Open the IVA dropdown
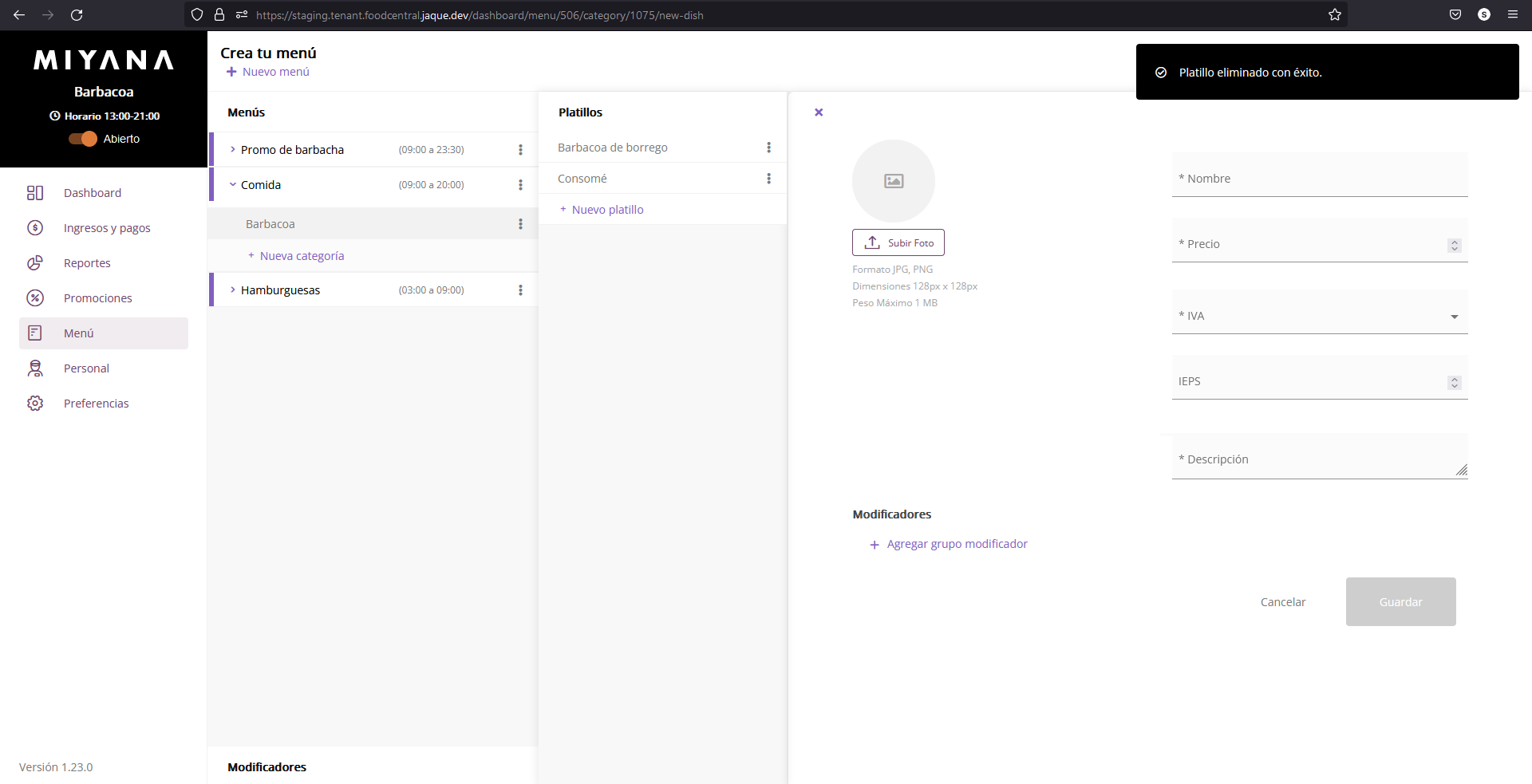1532x784 pixels. coord(1320,313)
